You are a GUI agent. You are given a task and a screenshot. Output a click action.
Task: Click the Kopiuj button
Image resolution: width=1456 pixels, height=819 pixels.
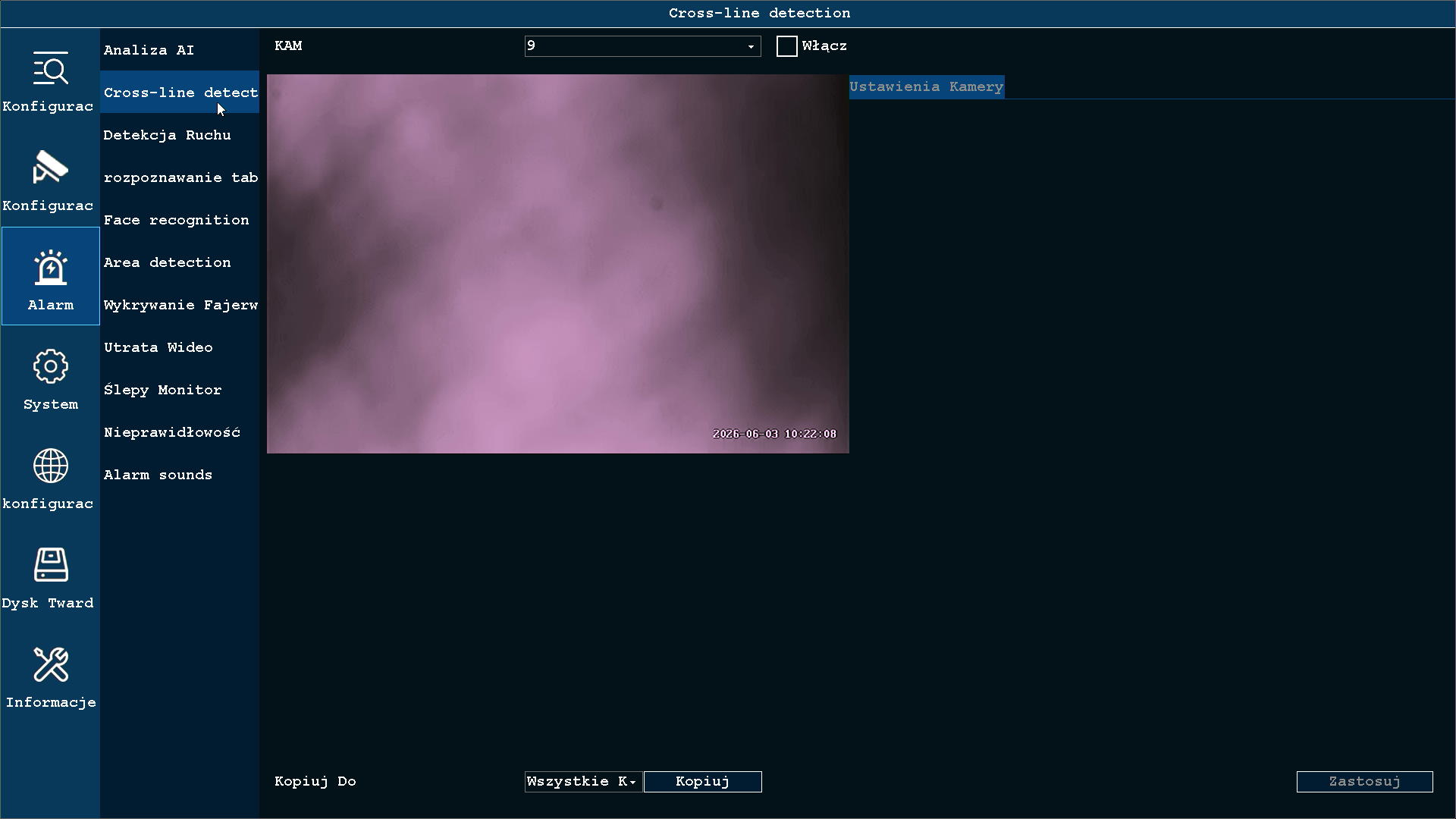point(703,782)
